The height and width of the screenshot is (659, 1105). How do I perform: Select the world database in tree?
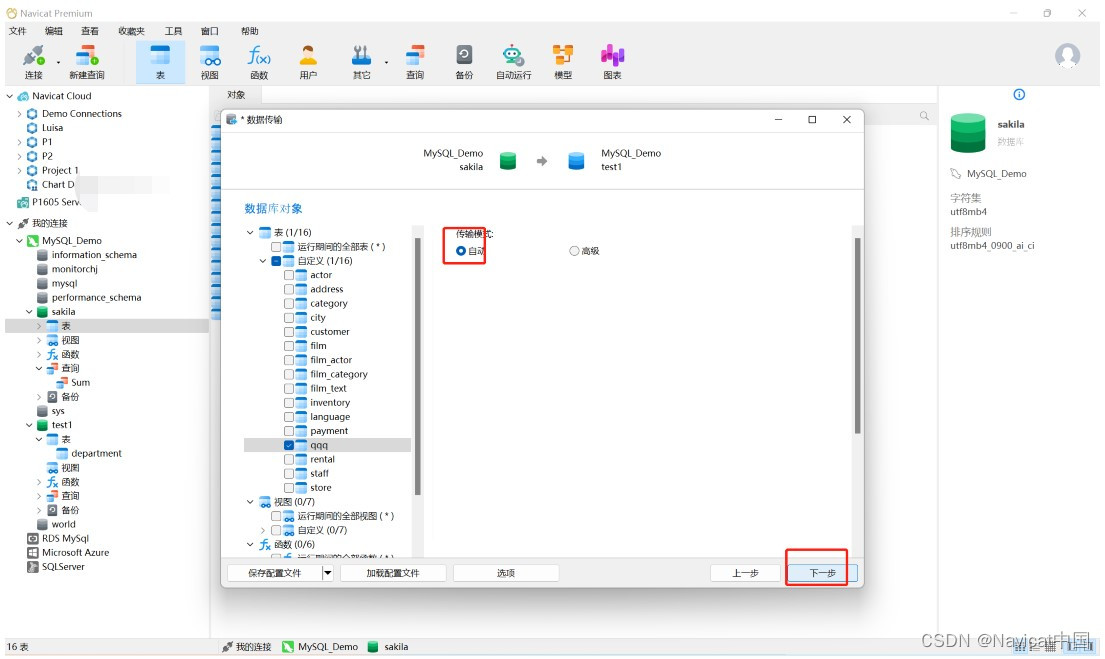(x=62, y=524)
